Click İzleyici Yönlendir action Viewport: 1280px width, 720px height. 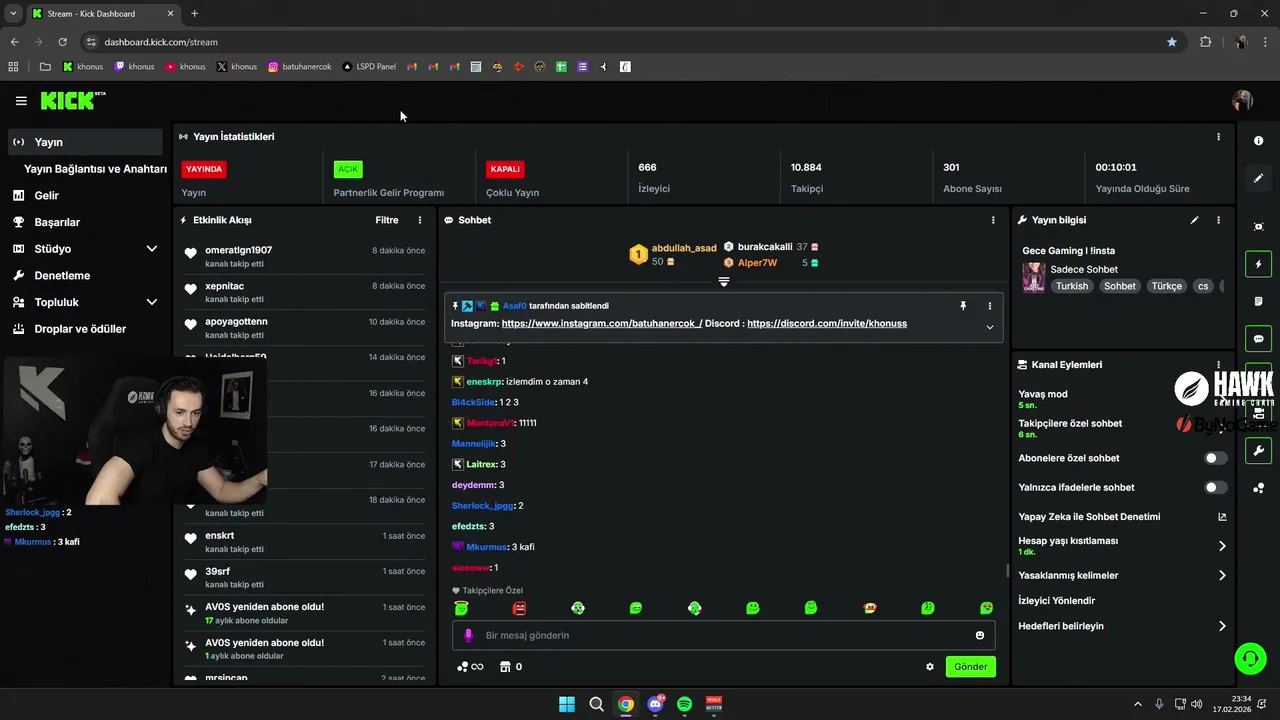point(1057,601)
